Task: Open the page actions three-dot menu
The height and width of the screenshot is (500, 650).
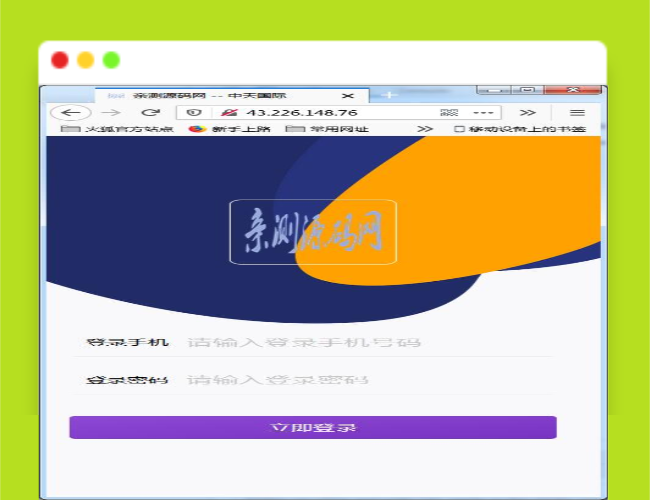Action: click(483, 112)
